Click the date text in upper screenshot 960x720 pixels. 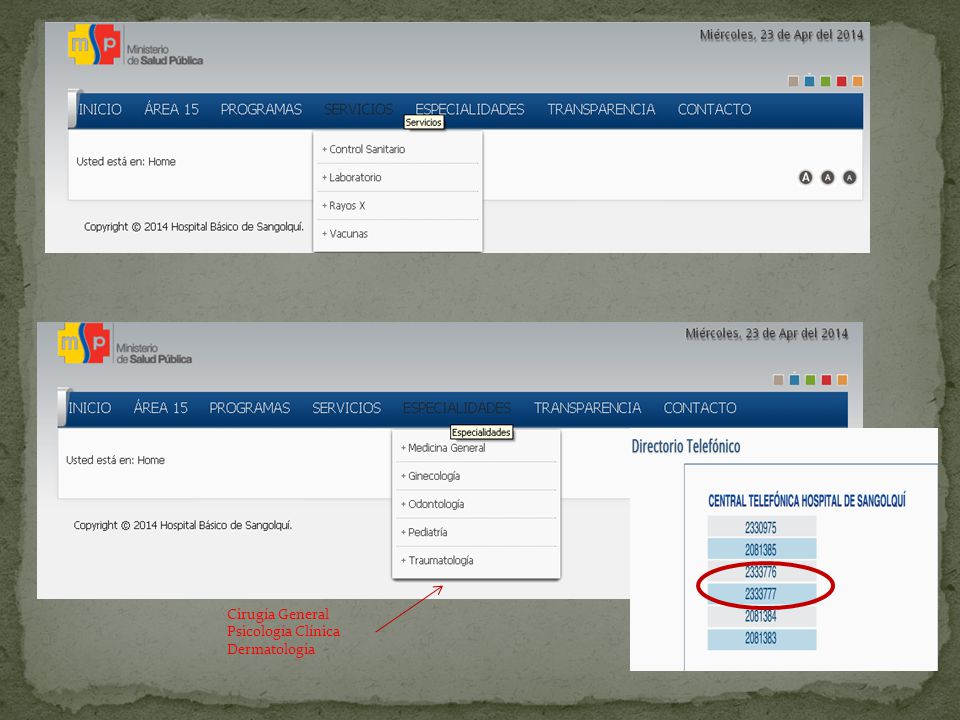coord(781,36)
